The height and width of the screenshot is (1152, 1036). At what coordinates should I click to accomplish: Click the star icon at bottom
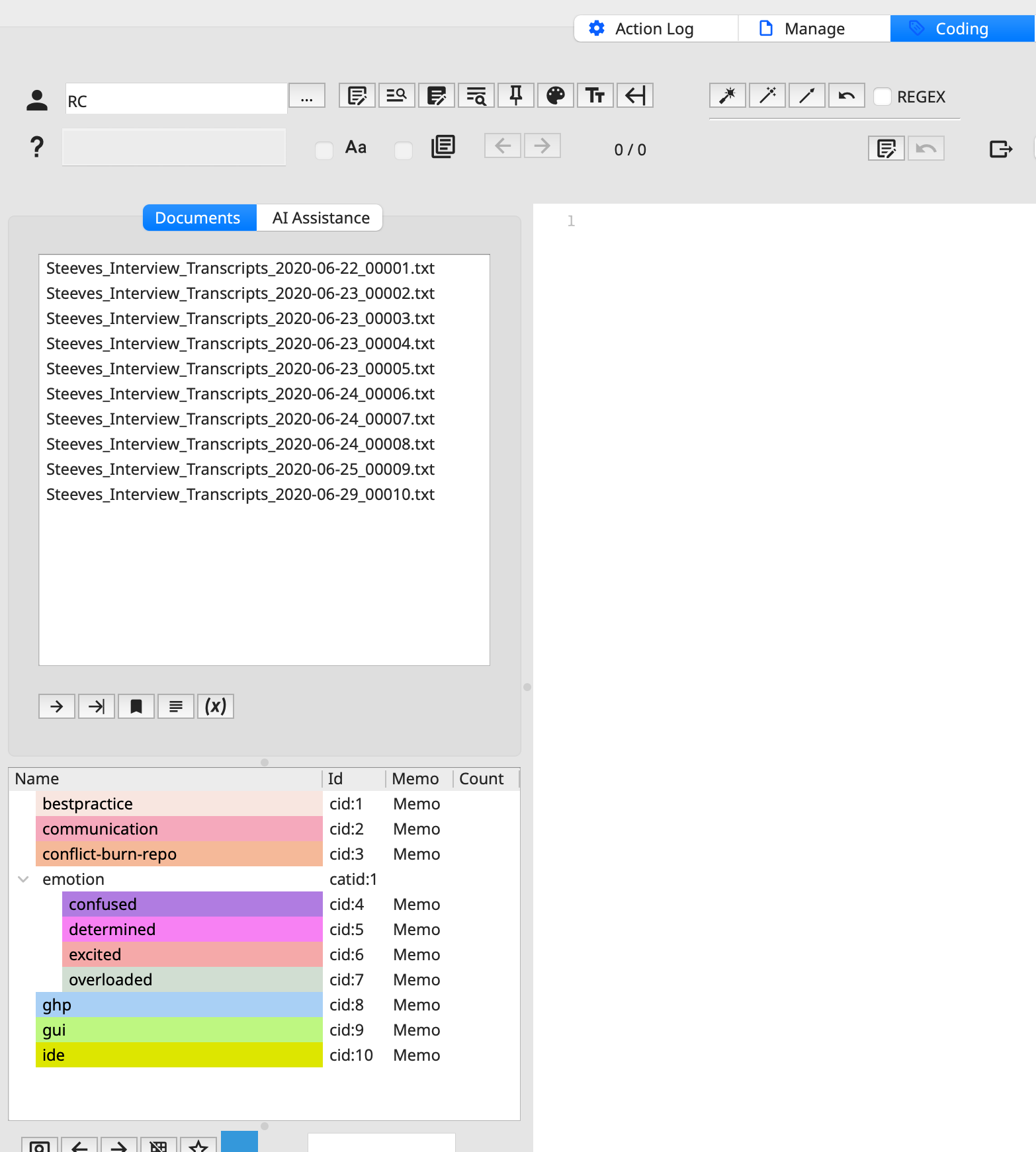pos(198,1145)
